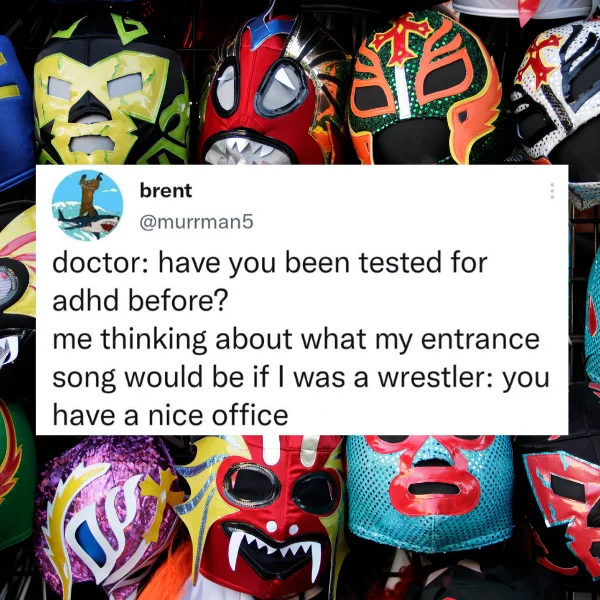
Task: Select the blue mask at top left edge
Action: pos(15,111)
